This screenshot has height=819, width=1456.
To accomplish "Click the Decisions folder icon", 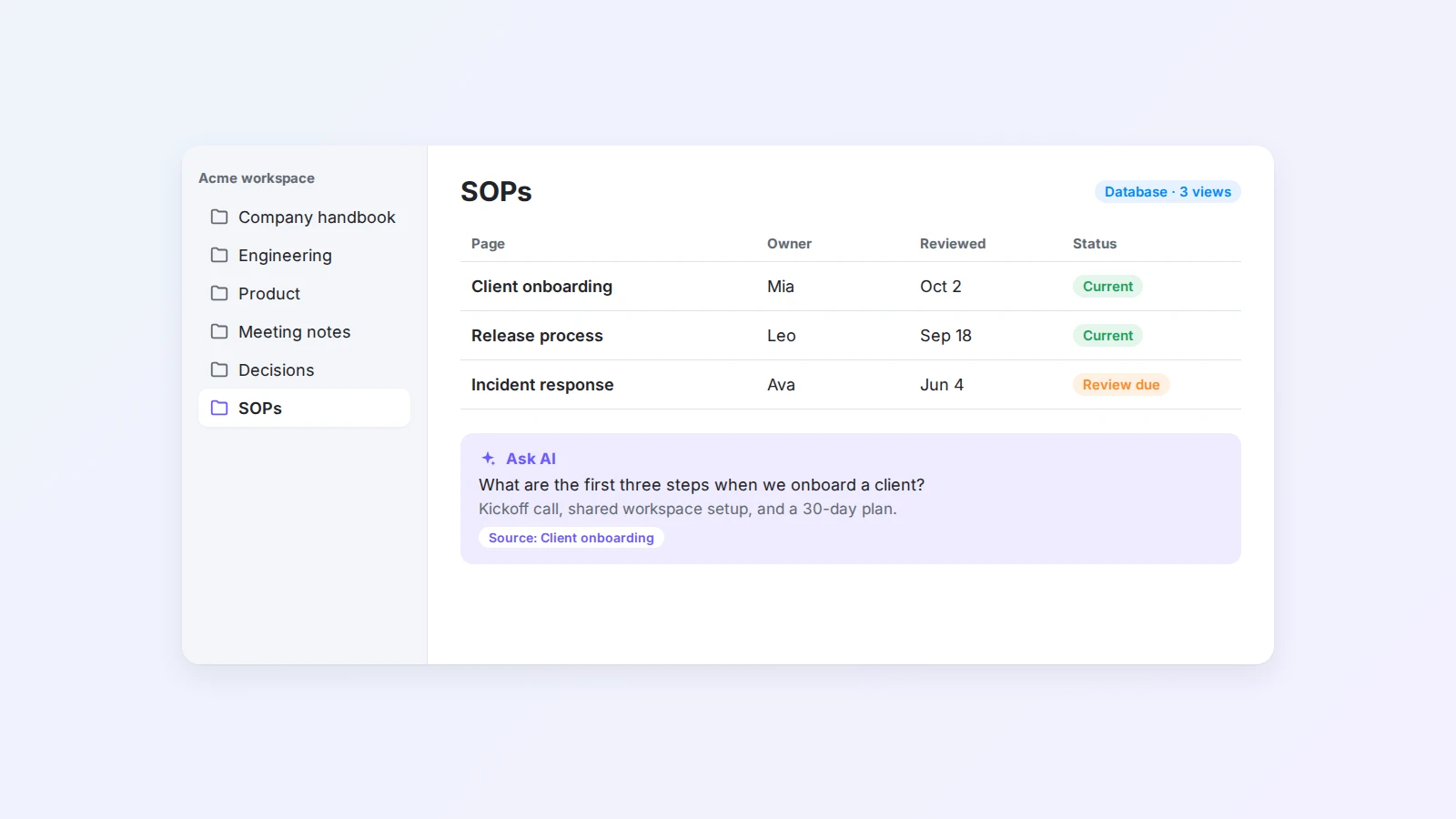I will click(x=219, y=369).
